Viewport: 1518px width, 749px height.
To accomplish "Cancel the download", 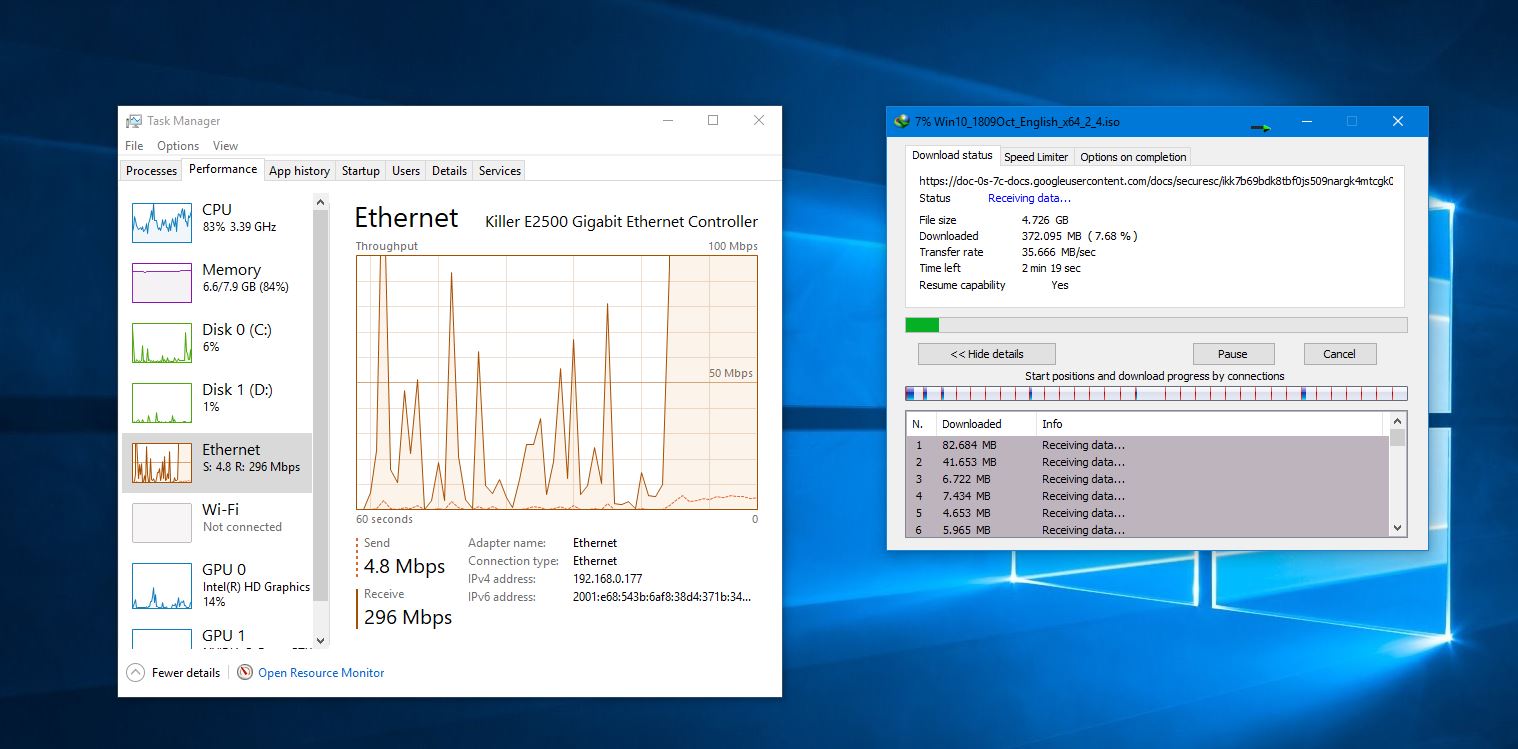I will click(x=1339, y=354).
